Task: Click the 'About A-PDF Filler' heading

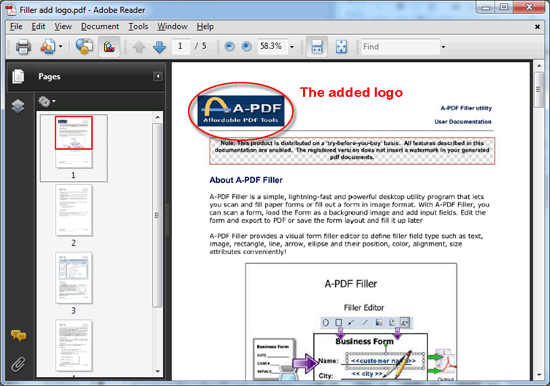Action: pos(246,180)
